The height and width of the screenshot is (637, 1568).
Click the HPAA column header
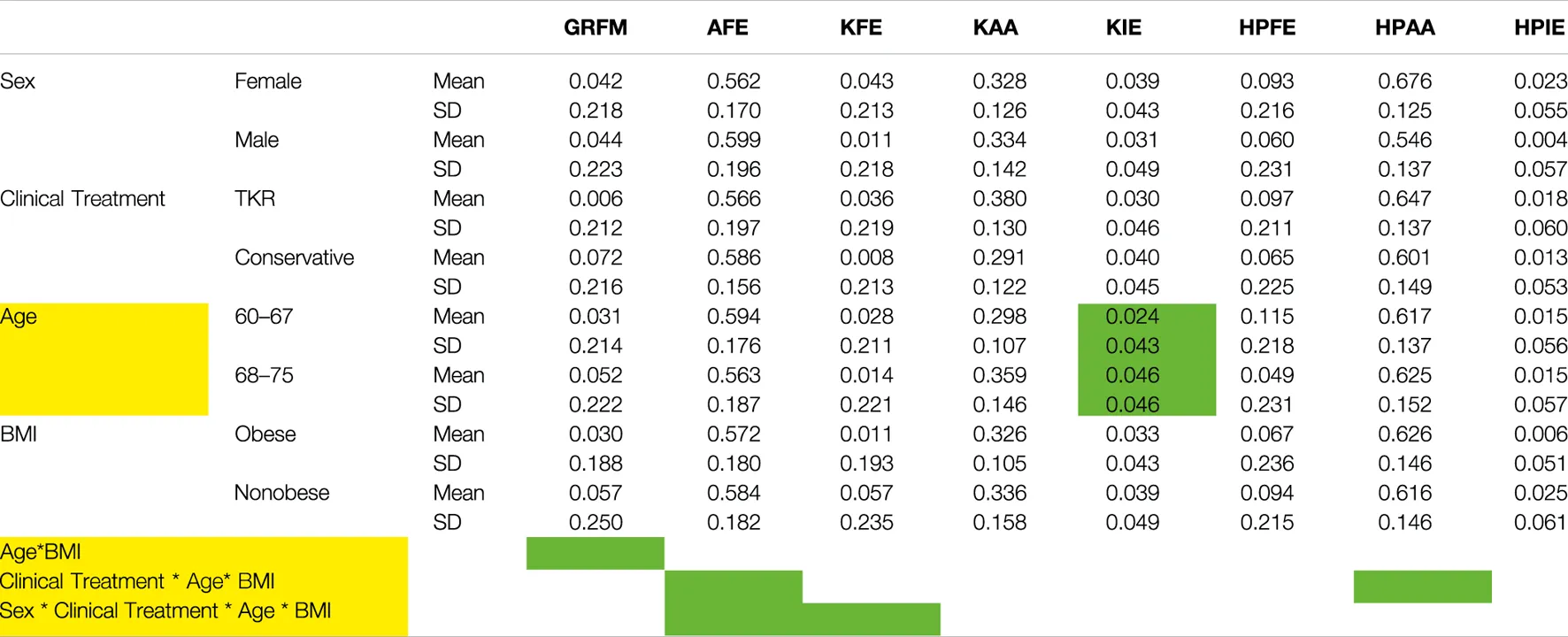point(1404,27)
